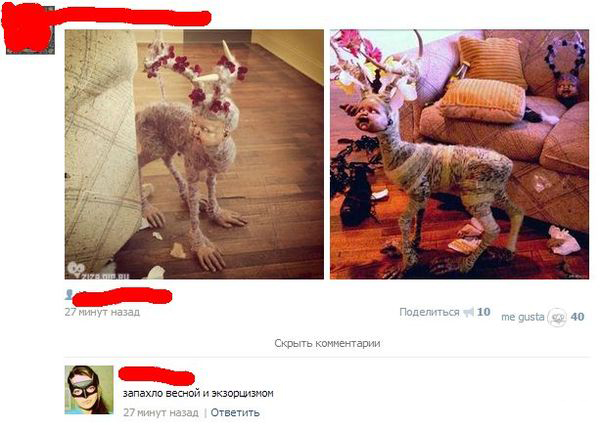Click the Поделиться share link
The height and width of the screenshot is (429, 600).
pos(429,312)
